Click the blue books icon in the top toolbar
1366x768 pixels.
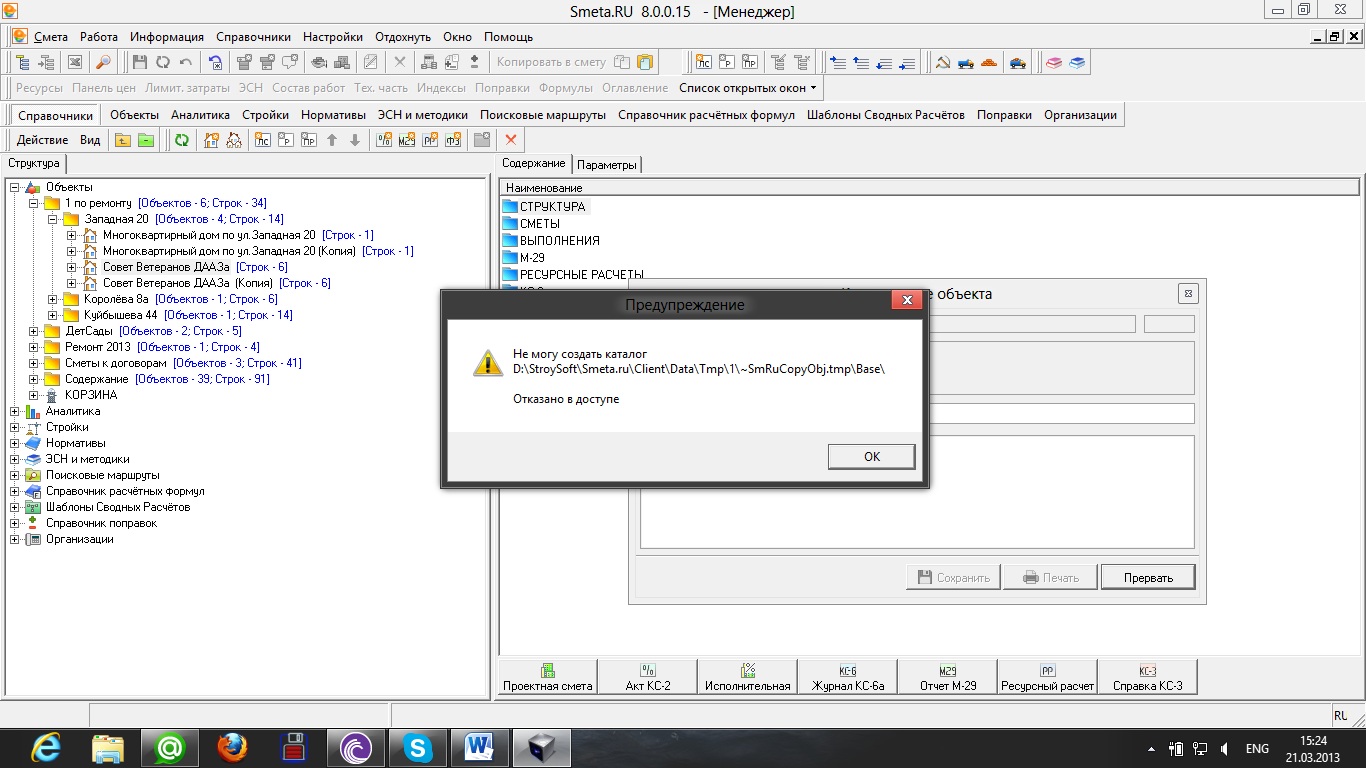[1077, 62]
